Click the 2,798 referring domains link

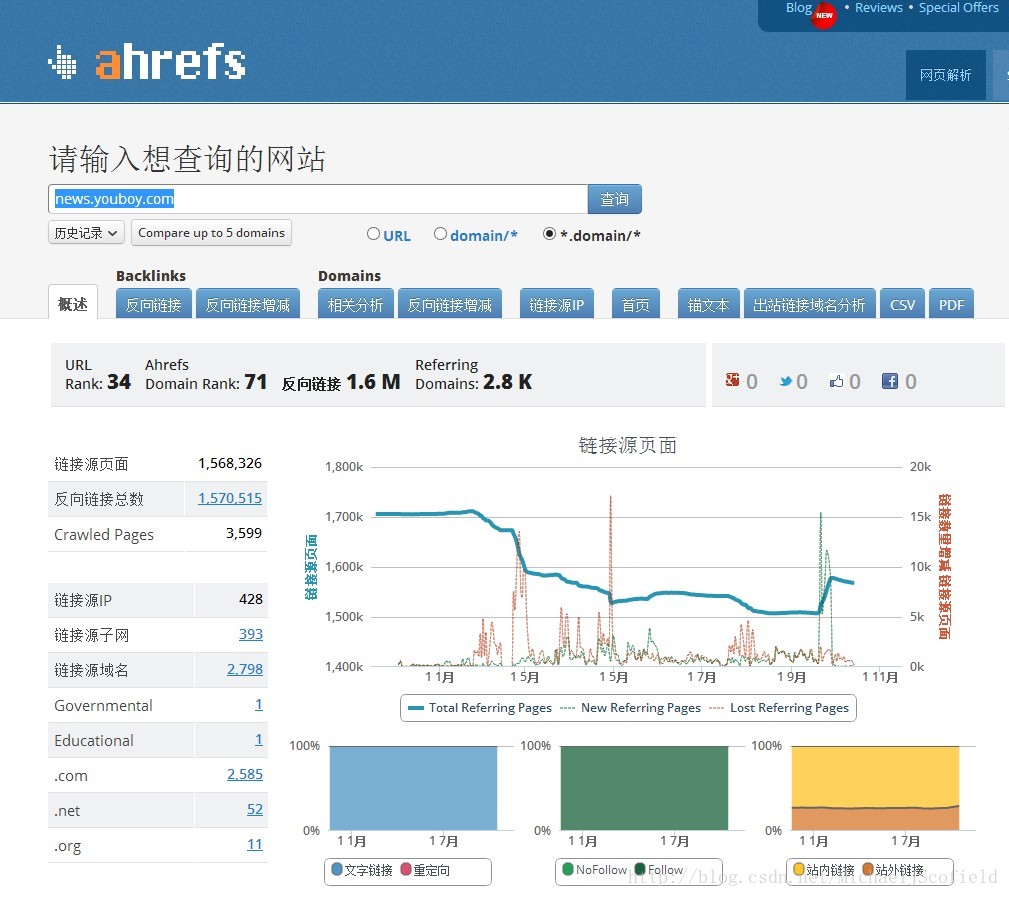[245, 669]
